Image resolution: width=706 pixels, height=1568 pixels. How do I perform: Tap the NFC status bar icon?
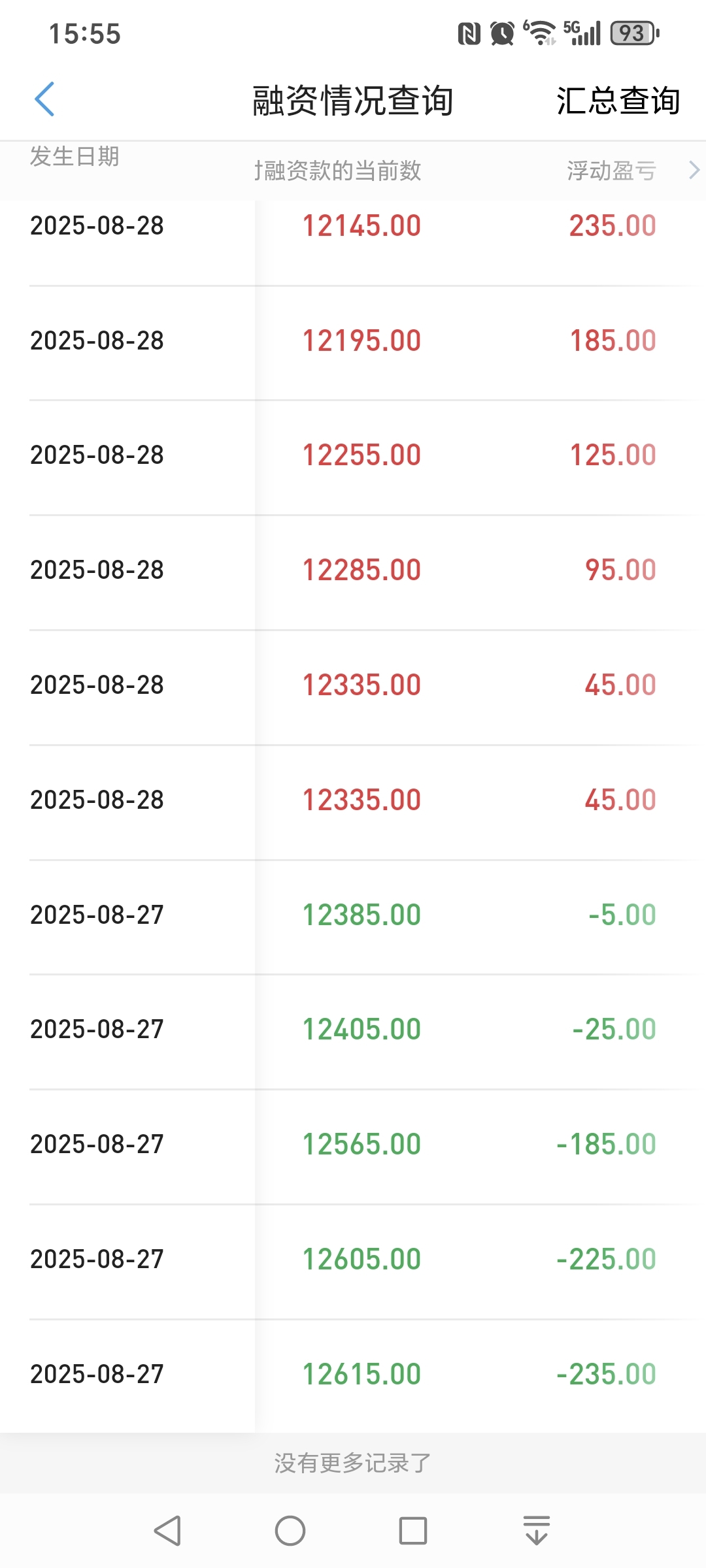point(469,33)
